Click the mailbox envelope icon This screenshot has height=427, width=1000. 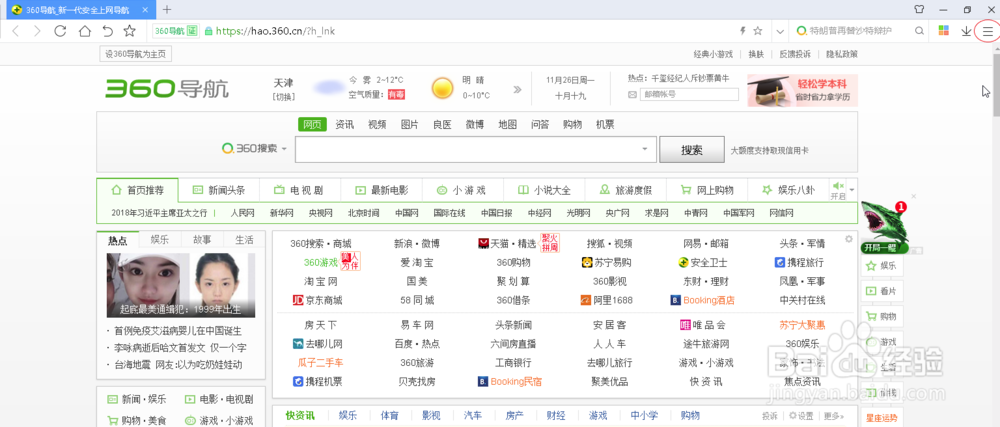(633, 94)
